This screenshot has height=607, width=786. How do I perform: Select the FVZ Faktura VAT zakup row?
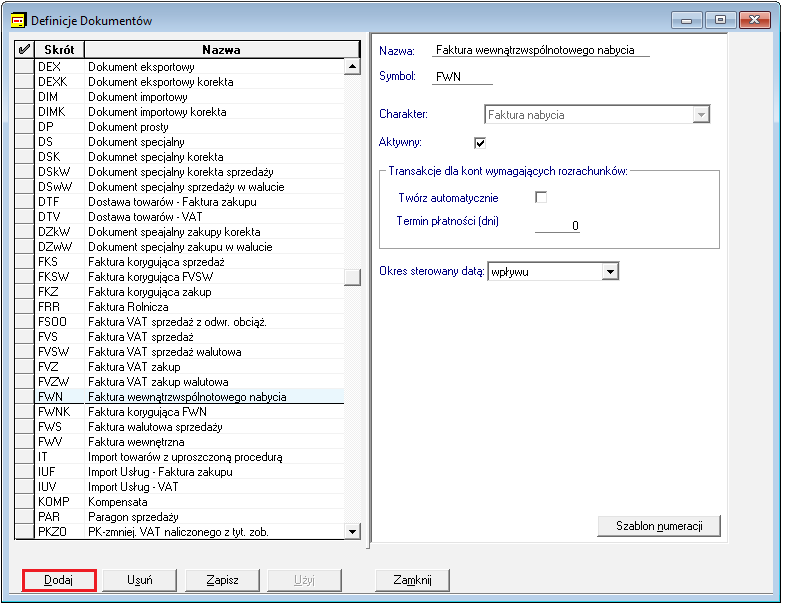click(189, 367)
